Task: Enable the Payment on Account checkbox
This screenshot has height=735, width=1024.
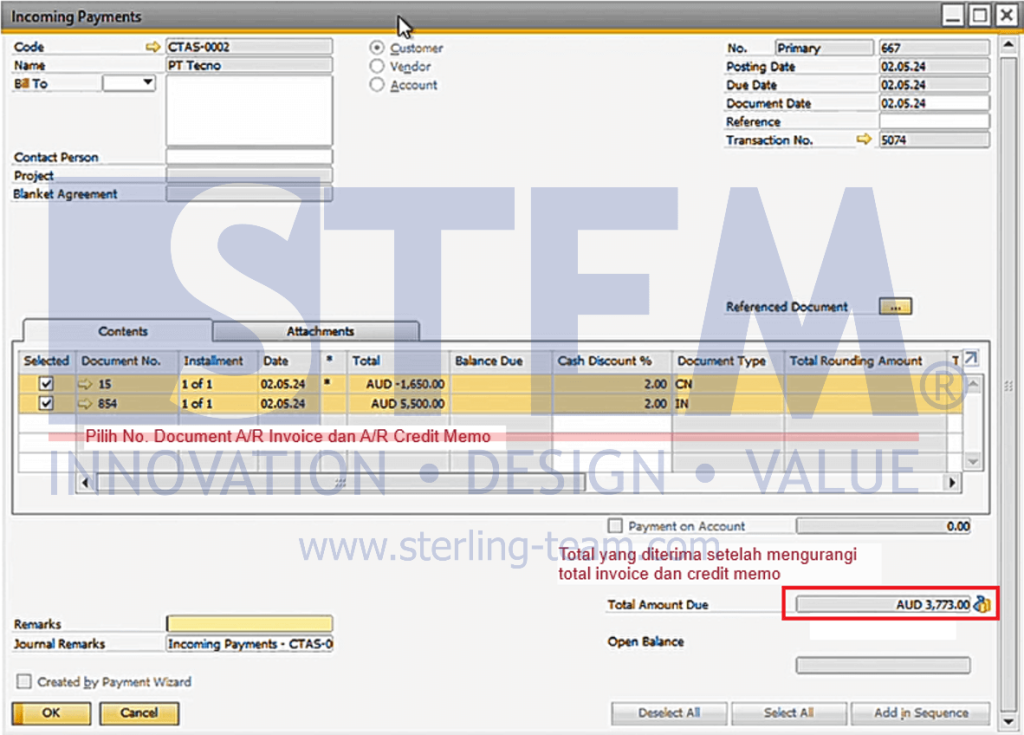Action: click(x=617, y=526)
